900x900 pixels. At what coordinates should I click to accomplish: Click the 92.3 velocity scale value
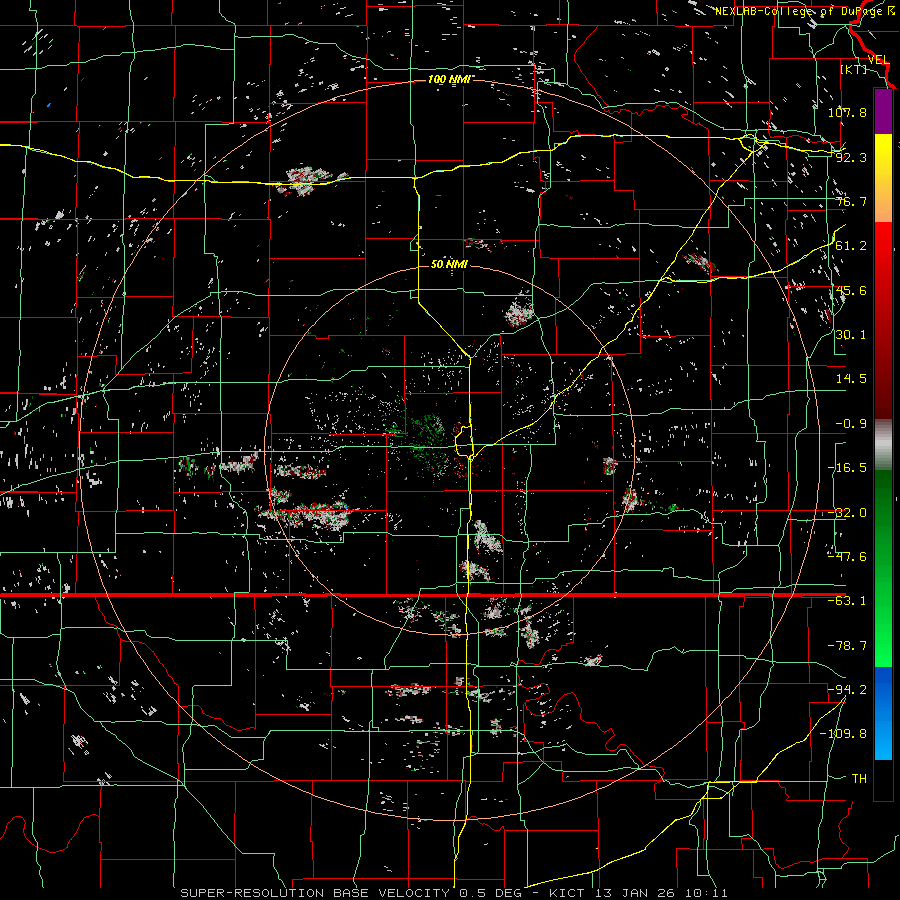click(x=851, y=157)
